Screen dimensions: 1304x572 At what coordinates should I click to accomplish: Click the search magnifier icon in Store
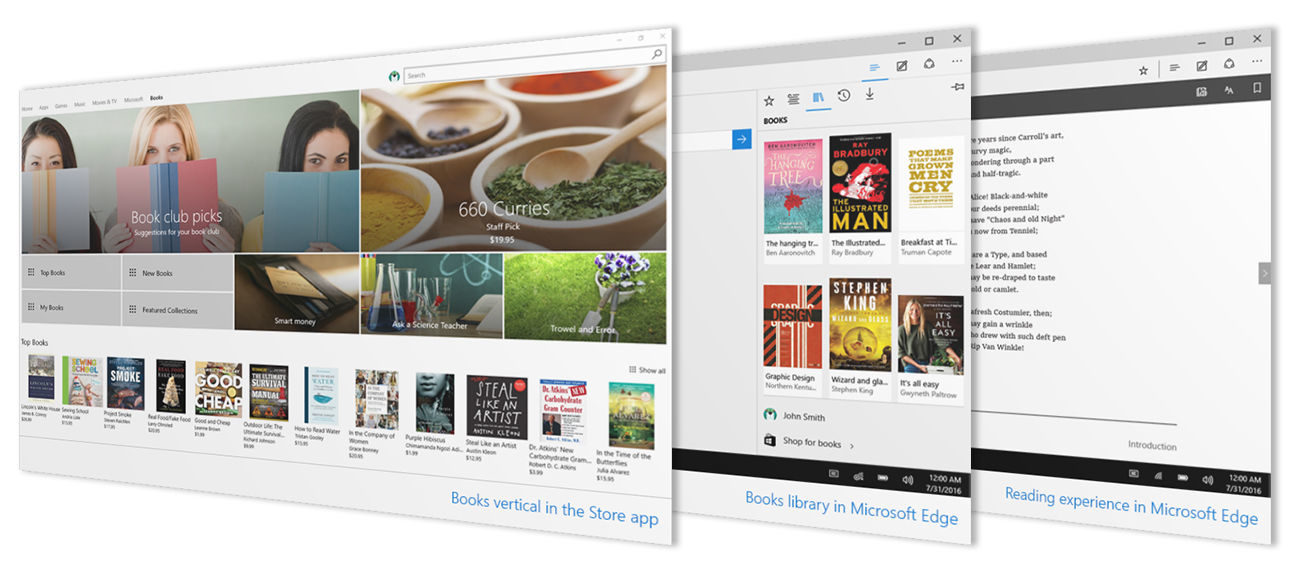pyautogui.click(x=657, y=56)
